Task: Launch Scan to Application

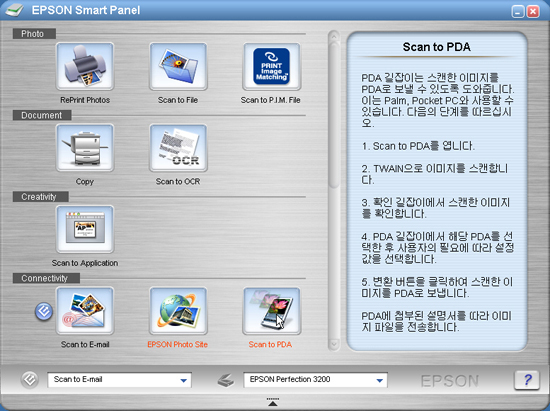Action: click(85, 229)
